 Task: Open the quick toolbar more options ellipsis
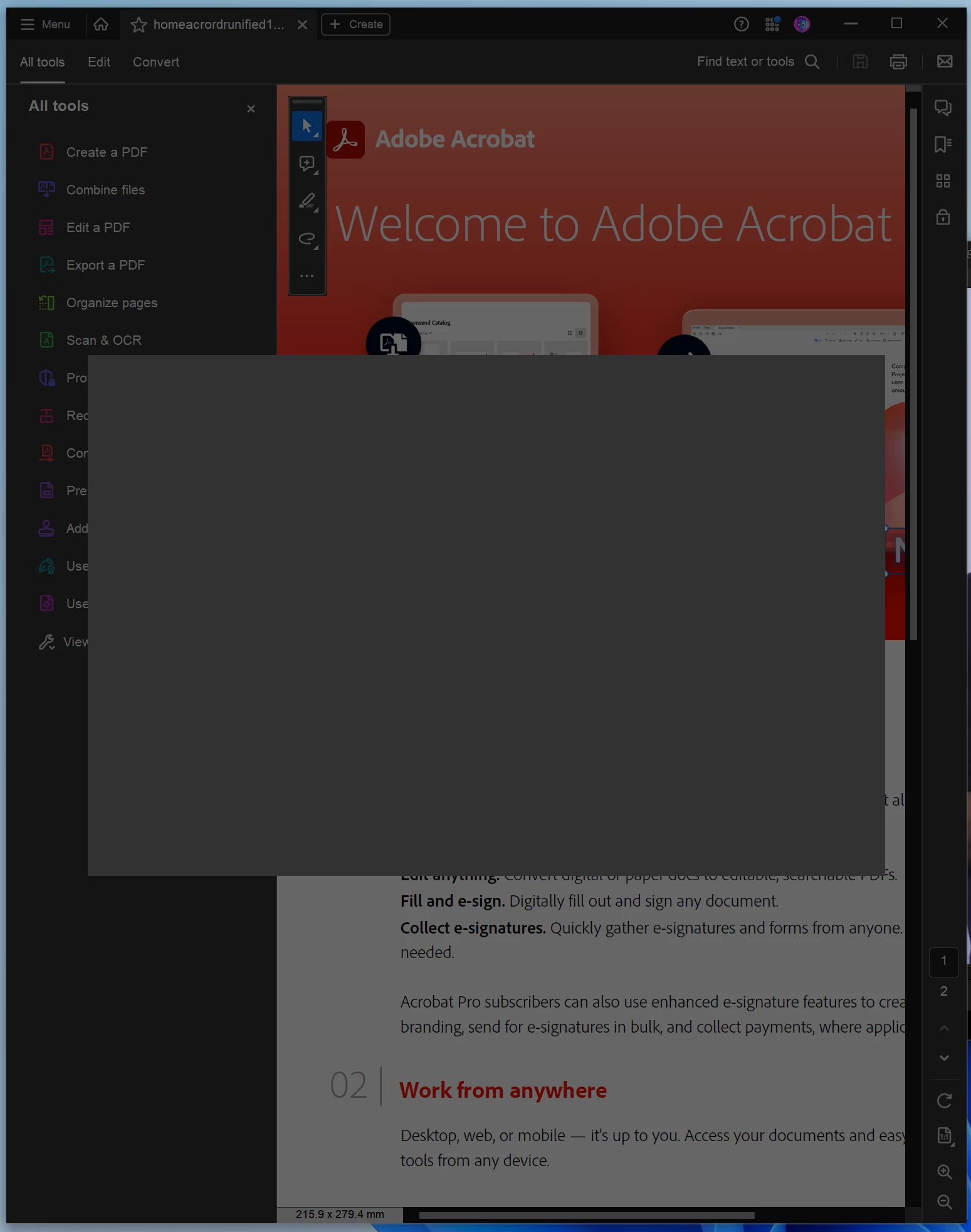coord(307,276)
